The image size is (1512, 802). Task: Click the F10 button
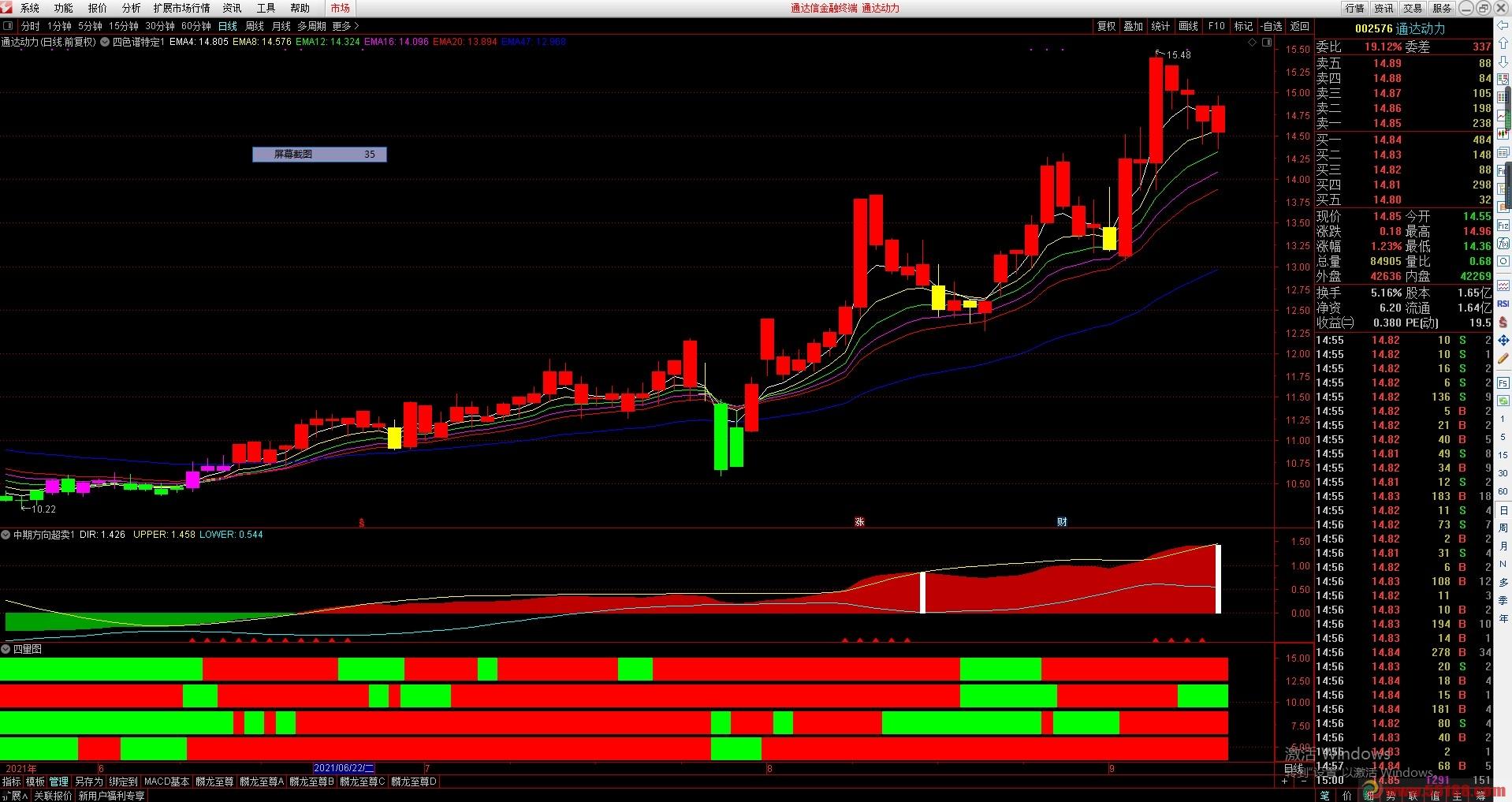[1216, 26]
